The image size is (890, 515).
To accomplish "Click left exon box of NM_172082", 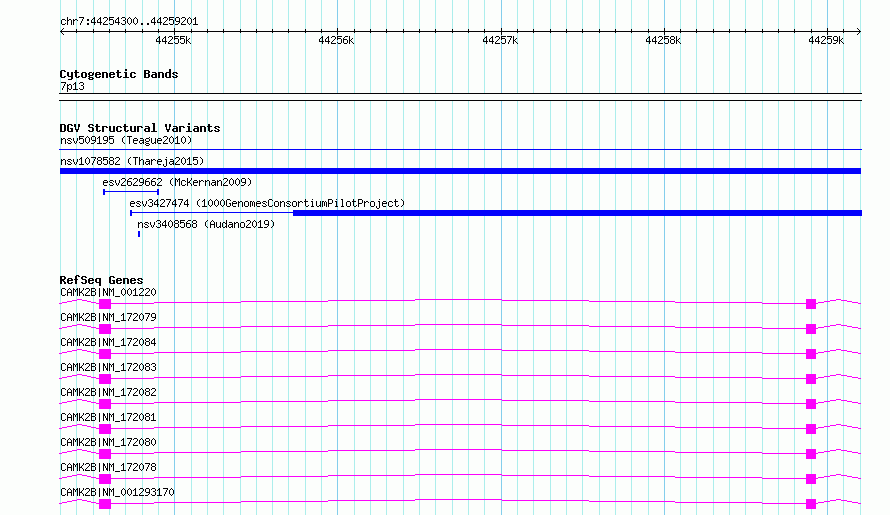I will click(105, 404).
